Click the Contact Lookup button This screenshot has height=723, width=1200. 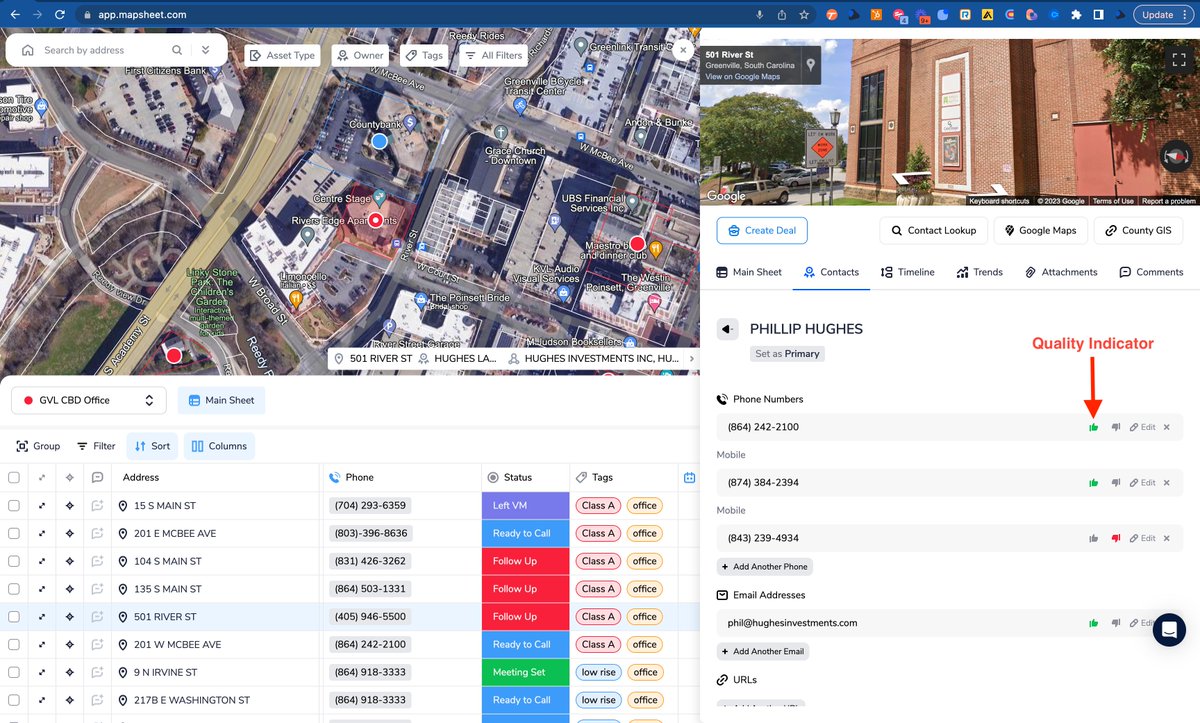pyautogui.click(x=934, y=230)
